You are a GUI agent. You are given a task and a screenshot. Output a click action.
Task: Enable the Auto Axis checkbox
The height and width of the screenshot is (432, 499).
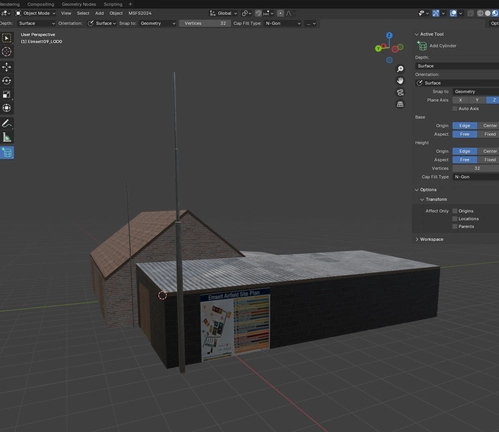pyautogui.click(x=455, y=109)
